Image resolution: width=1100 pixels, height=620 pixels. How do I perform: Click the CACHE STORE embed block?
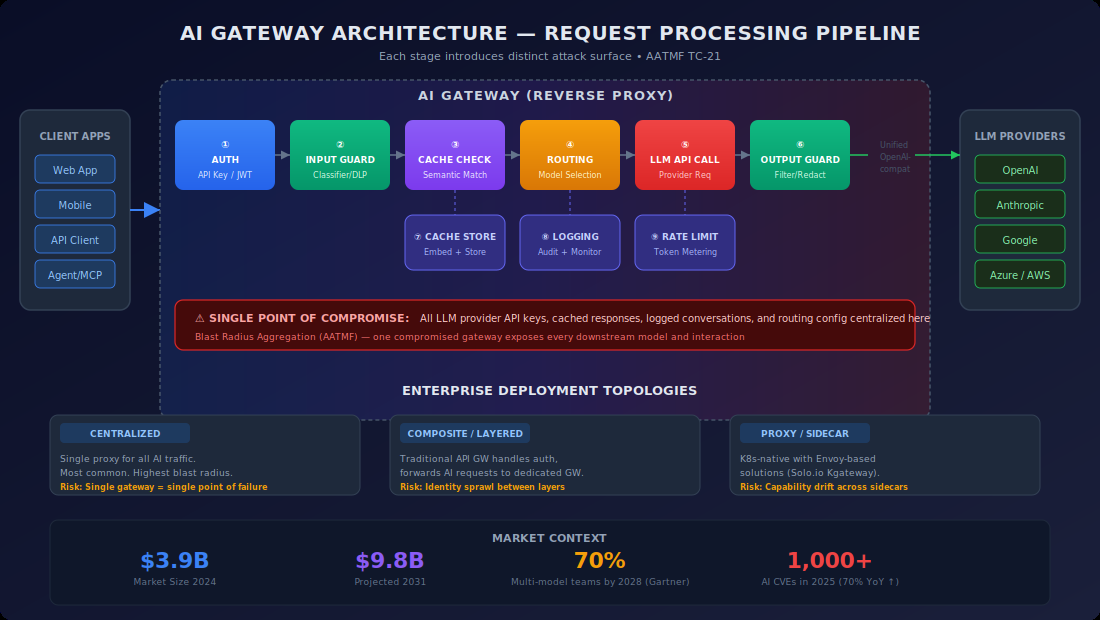[x=455, y=242]
